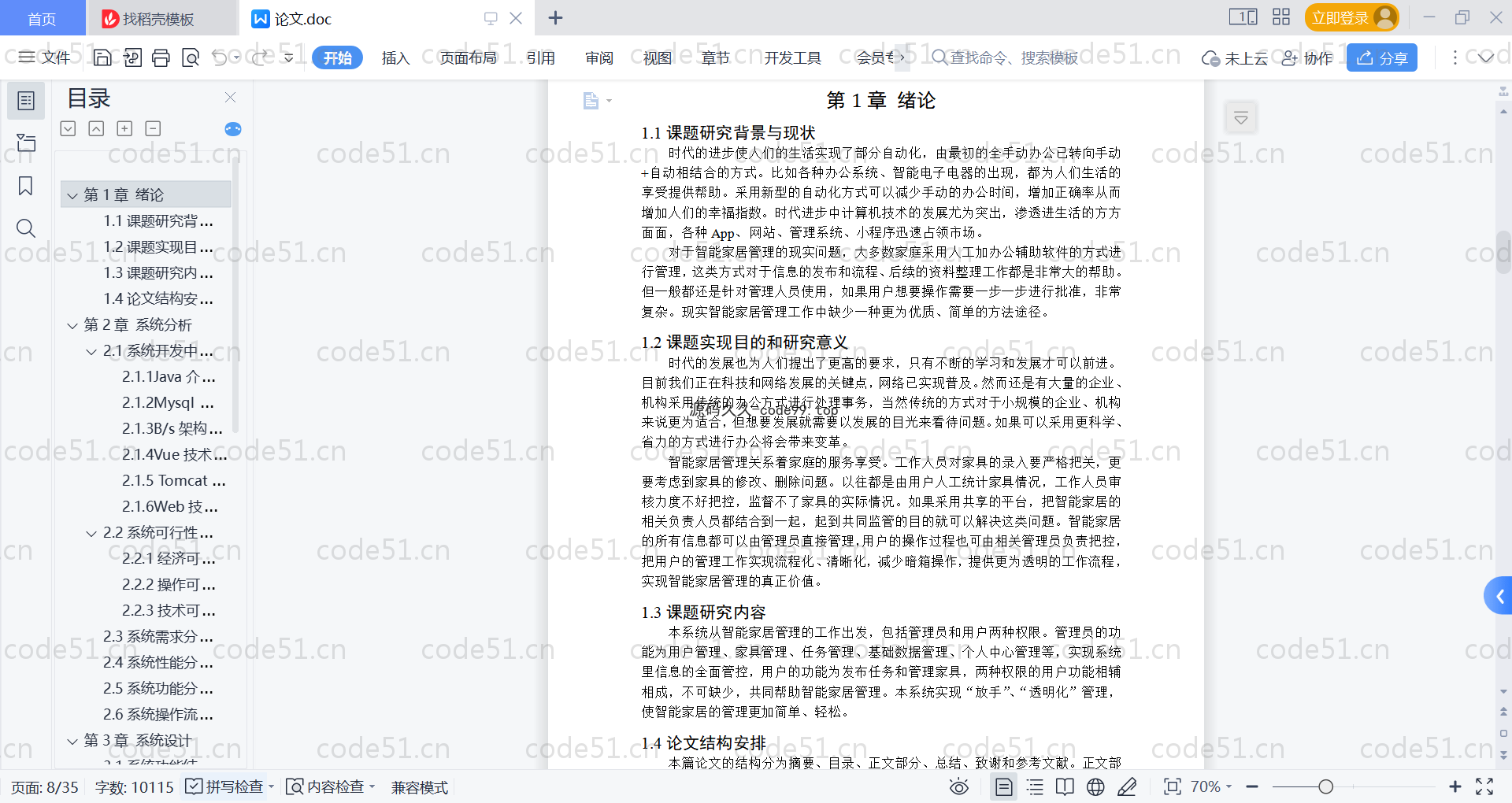Collapse 2.1 系统开发 tree node
This screenshot has width=1512, height=803.
point(91,351)
